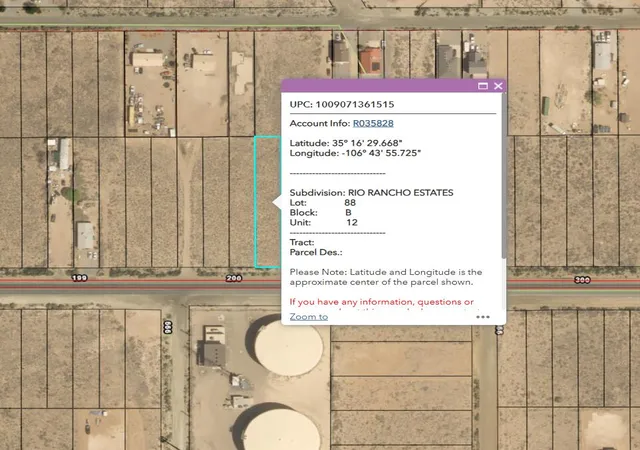The height and width of the screenshot is (450, 640).
Task: Click the 199 address label on the road
Action: (79, 278)
